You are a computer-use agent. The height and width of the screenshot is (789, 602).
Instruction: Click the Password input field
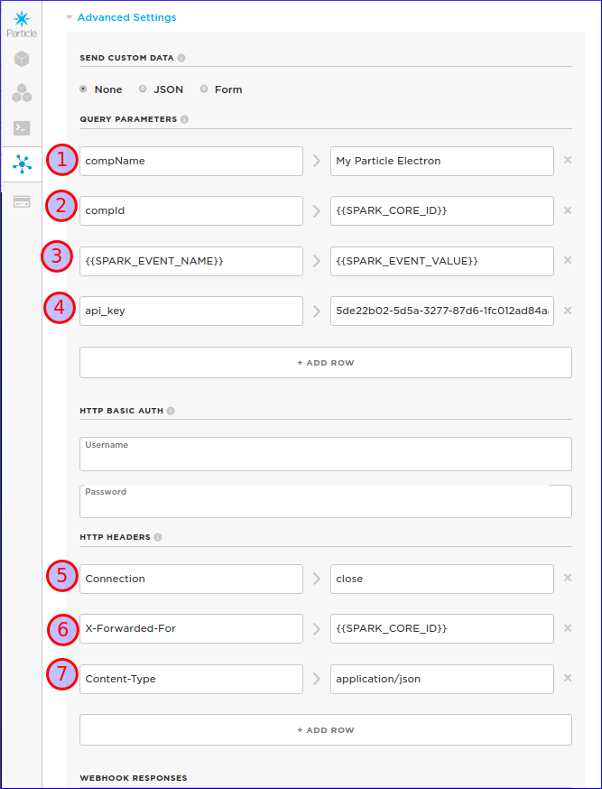click(x=325, y=501)
